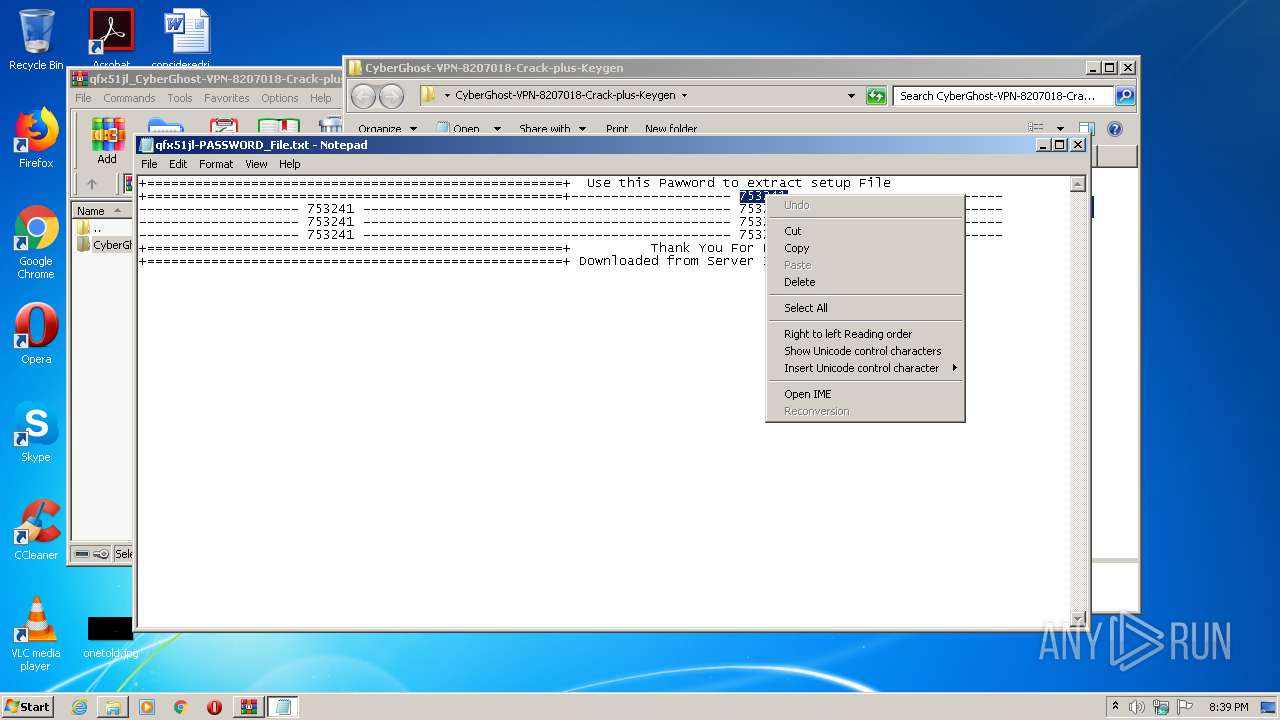Open WinRAR File menu
The height and width of the screenshot is (720, 1280).
(x=83, y=98)
